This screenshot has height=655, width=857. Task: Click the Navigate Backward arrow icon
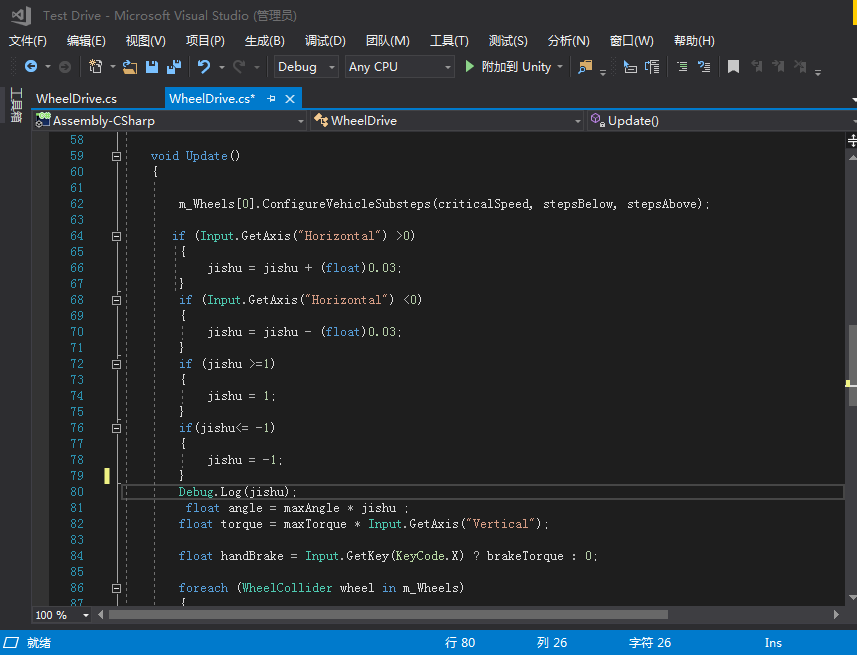[x=31, y=67]
